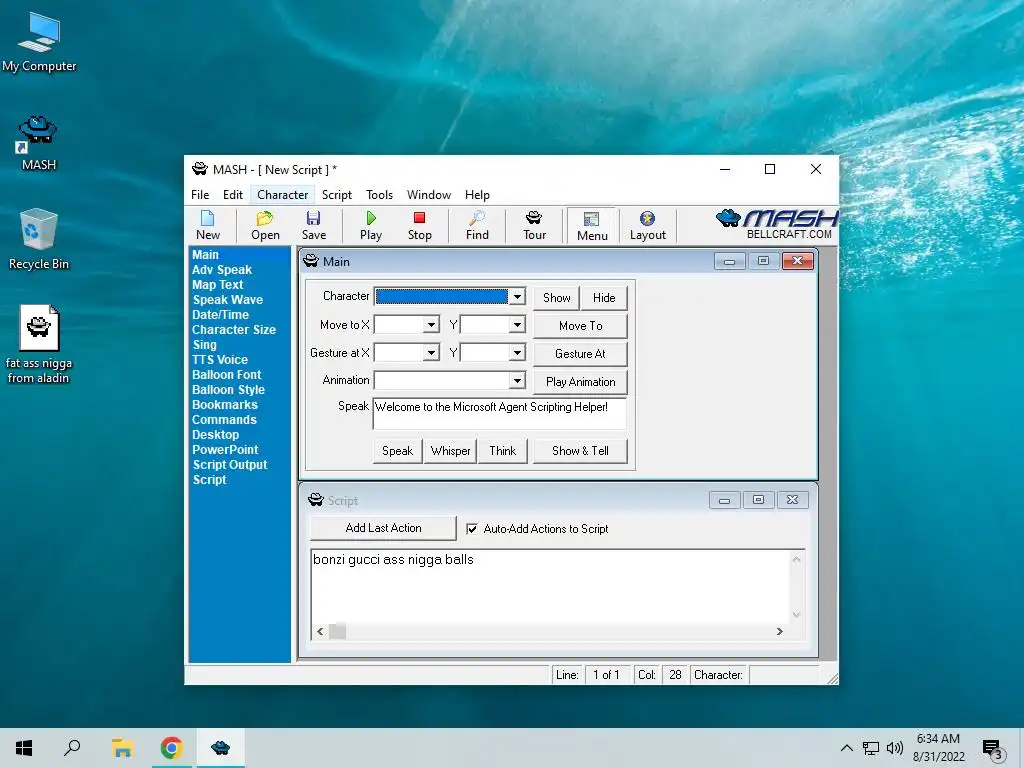Select the My Computer desktop icon
The width and height of the screenshot is (1024, 768).
[x=39, y=42]
